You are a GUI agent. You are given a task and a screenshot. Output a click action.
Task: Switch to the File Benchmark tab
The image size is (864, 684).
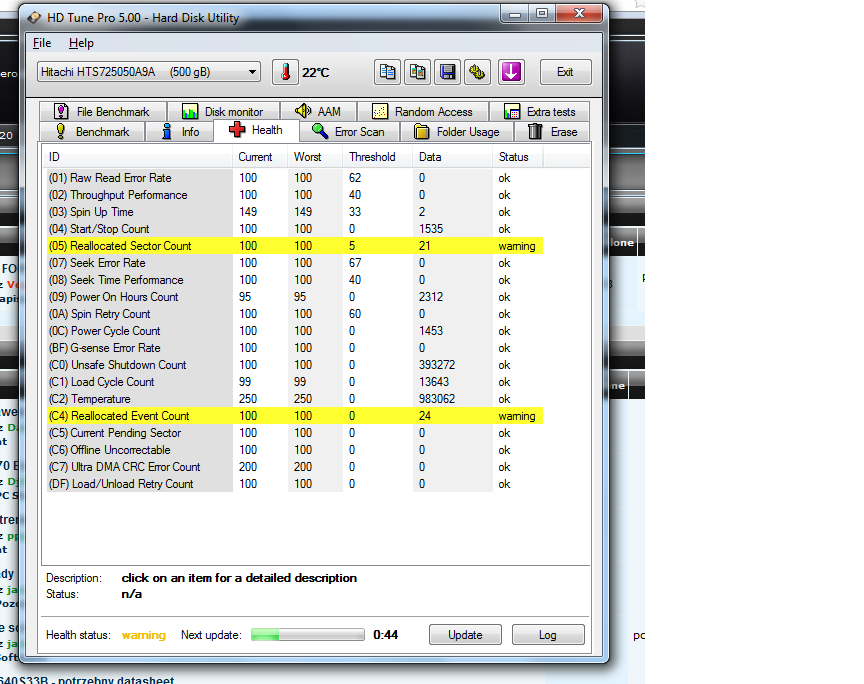point(102,112)
